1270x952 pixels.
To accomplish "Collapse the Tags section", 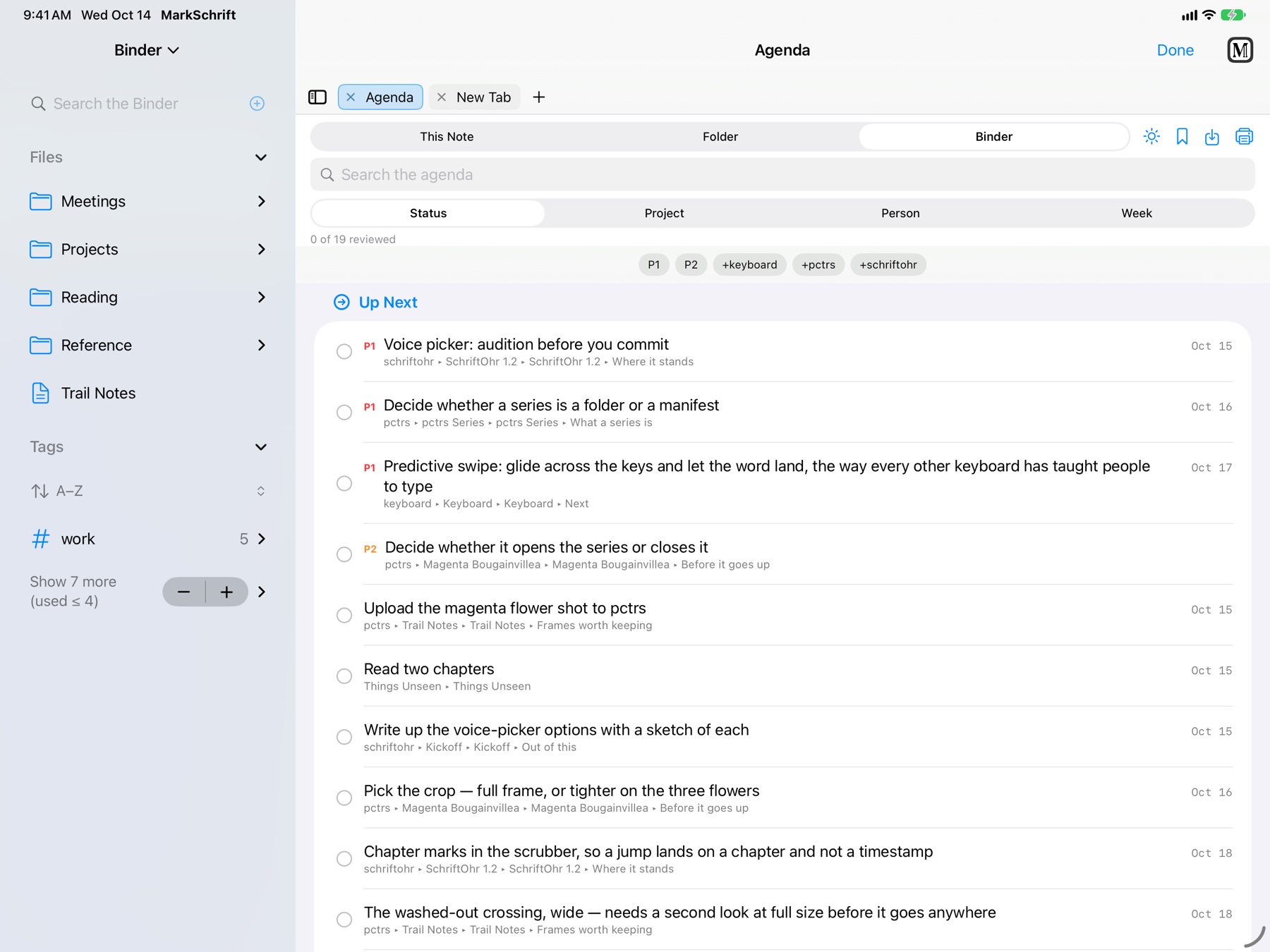I will pos(261,447).
